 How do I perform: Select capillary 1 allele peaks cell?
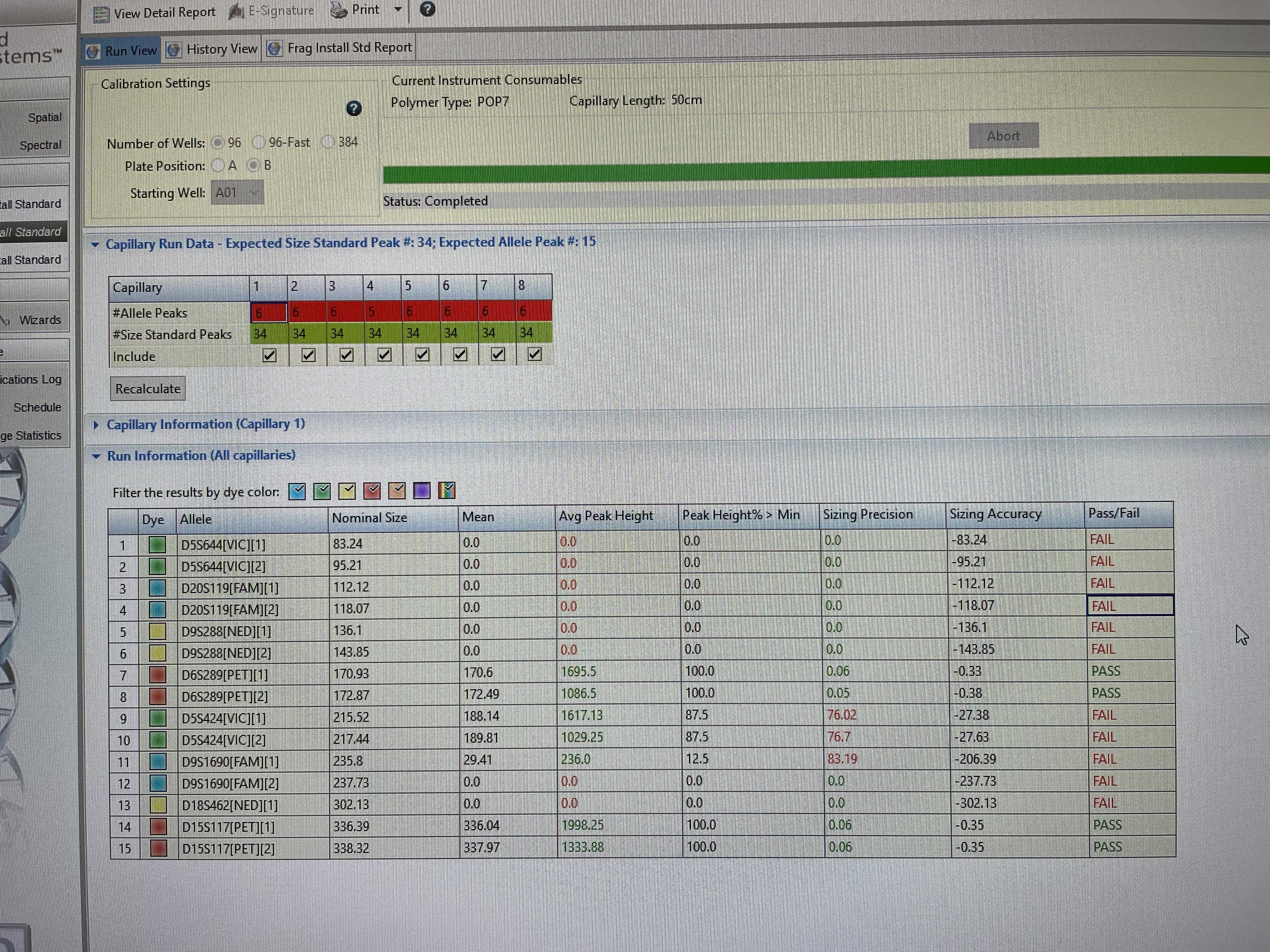[x=269, y=313]
